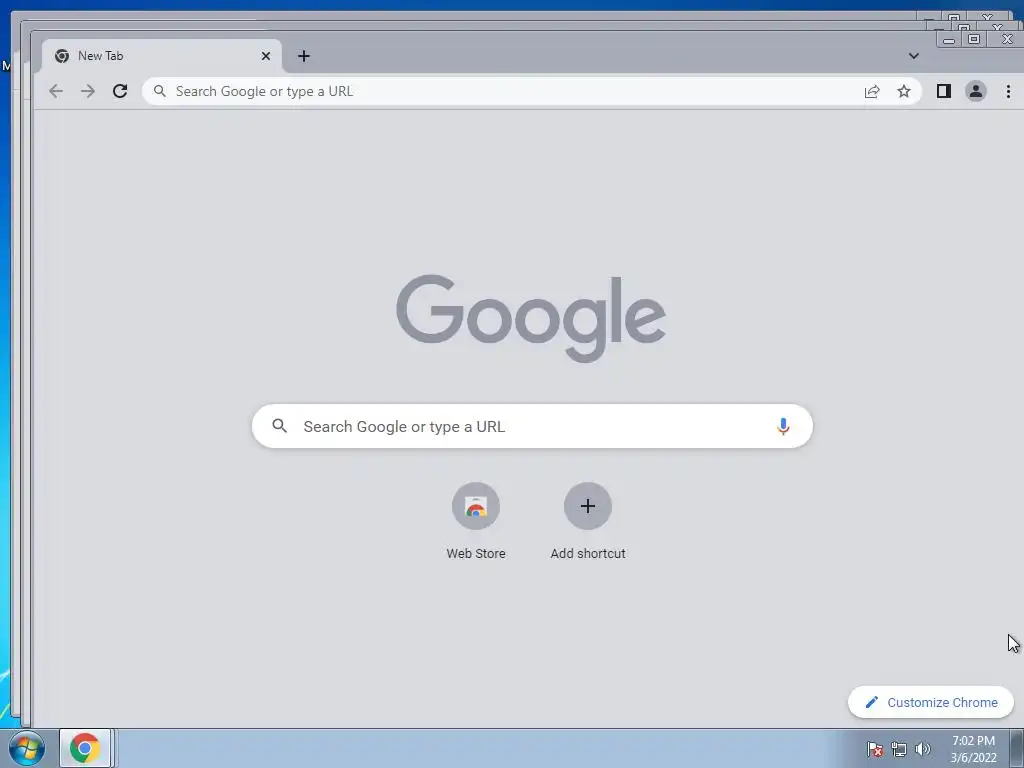Click the Customize Chrome button
1024x768 pixels.
click(931, 702)
